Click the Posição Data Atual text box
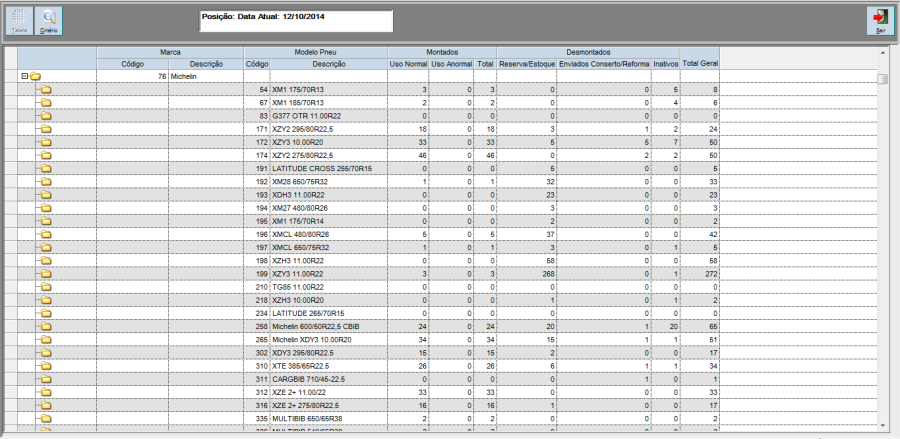This screenshot has height=439, width=900. click(x=296, y=21)
